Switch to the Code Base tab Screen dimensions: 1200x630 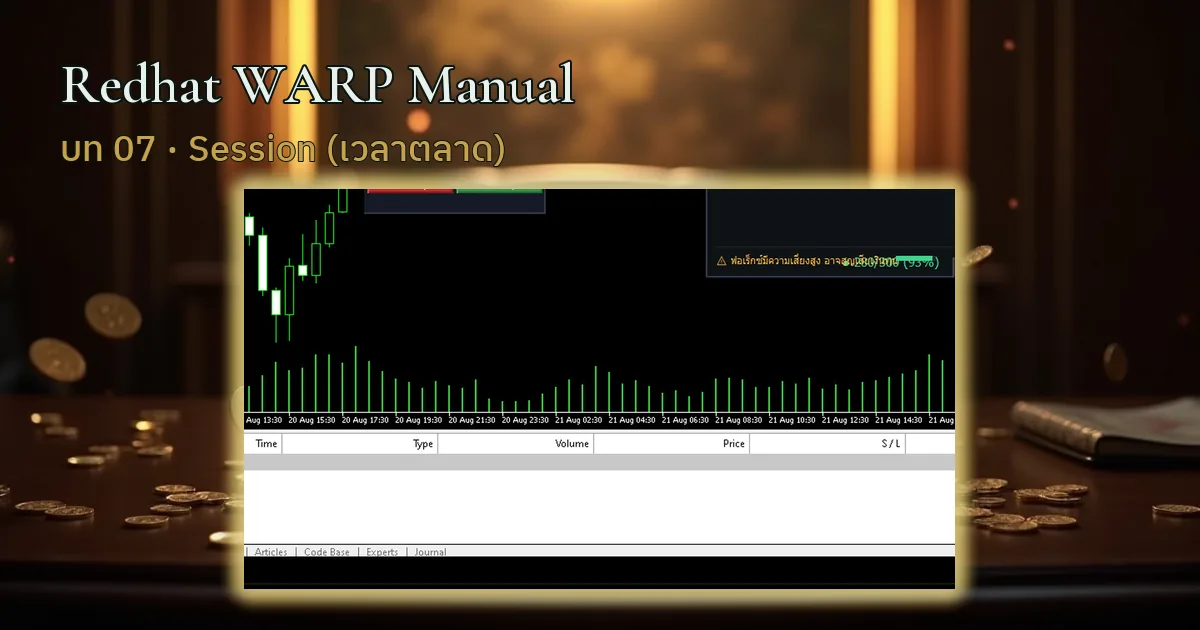point(327,552)
